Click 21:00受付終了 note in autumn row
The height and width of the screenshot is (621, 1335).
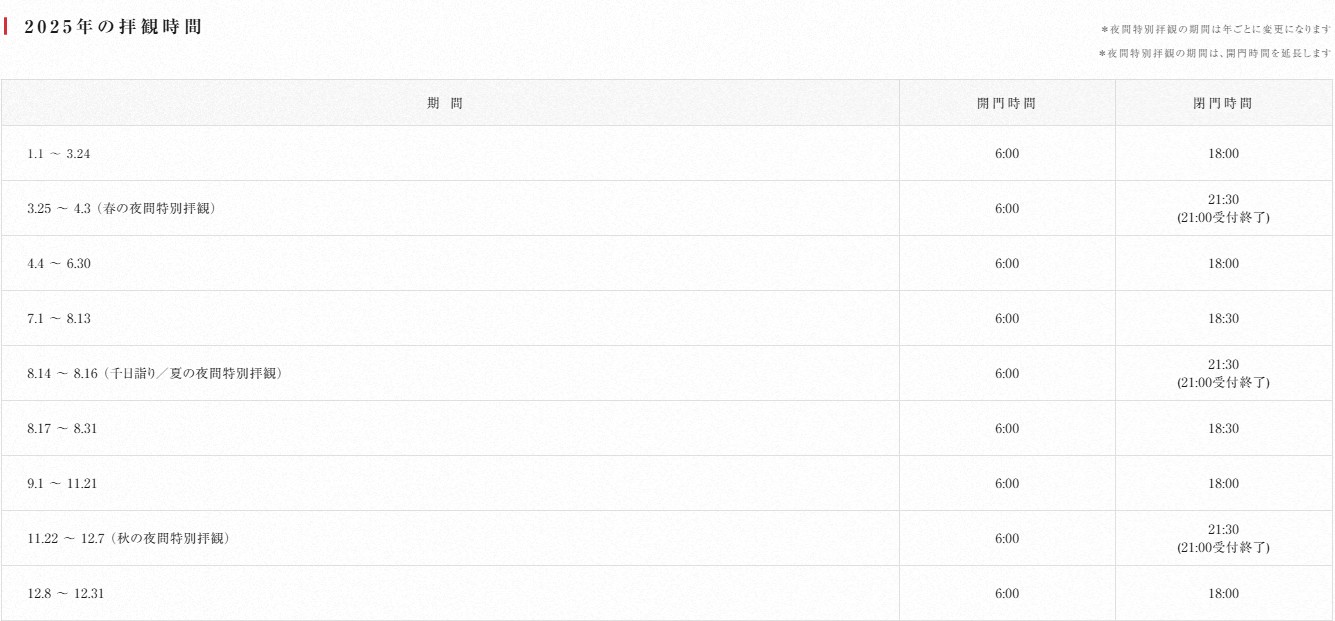(x=1223, y=547)
